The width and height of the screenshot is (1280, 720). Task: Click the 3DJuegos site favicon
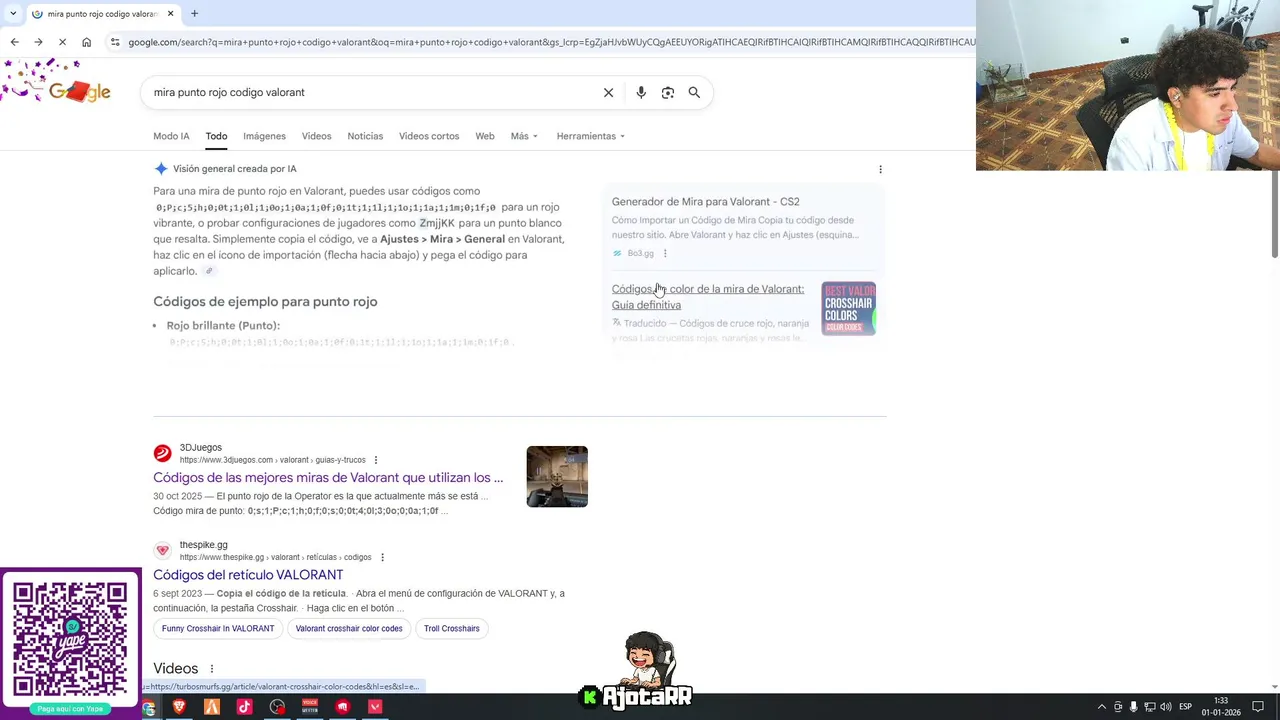point(162,453)
